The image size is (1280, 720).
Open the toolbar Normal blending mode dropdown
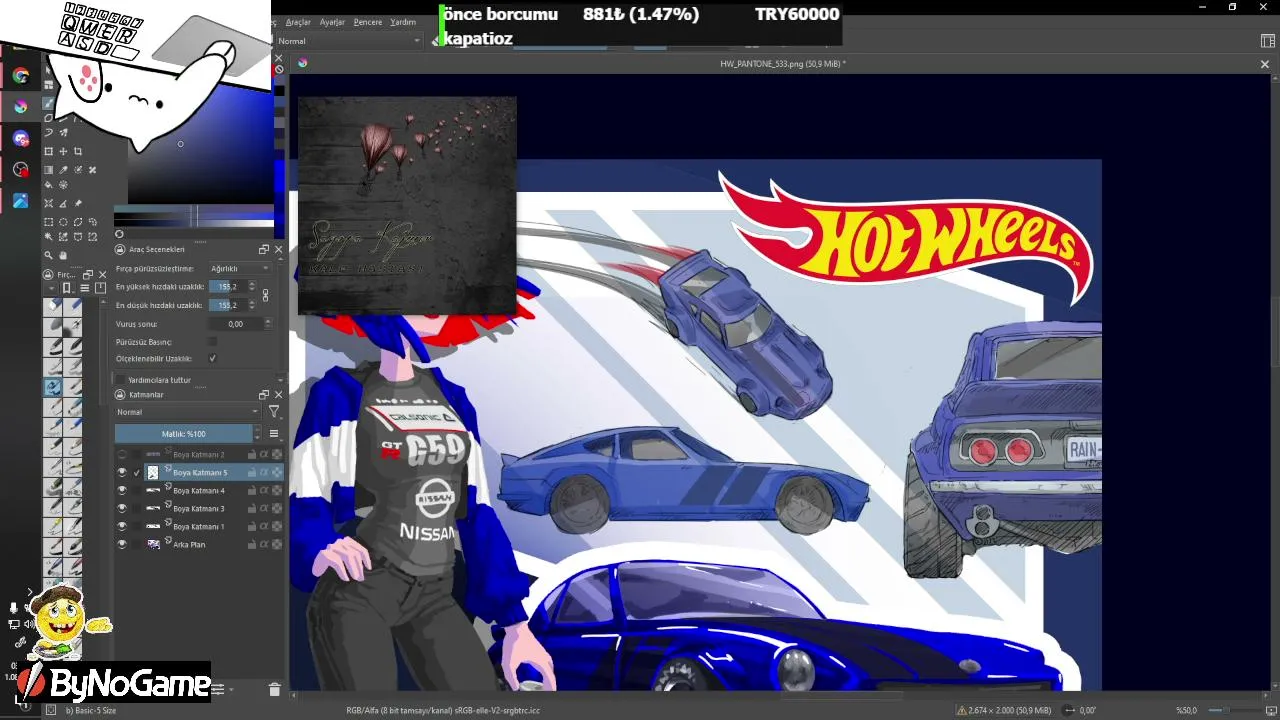pyautogui.click(x=349, y=41)
